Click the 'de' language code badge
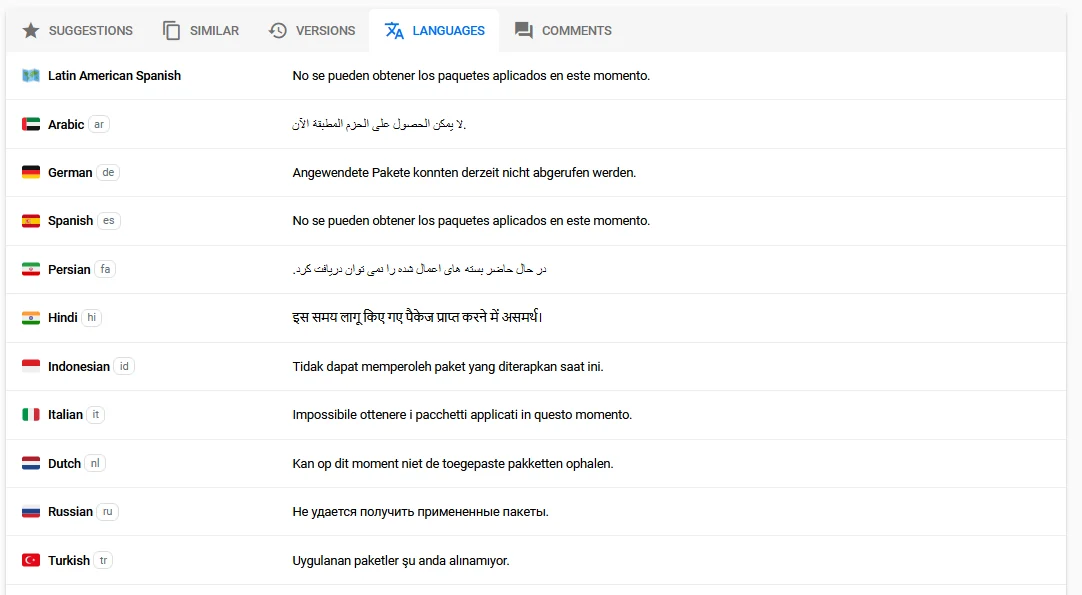 [x=108, y=172]
